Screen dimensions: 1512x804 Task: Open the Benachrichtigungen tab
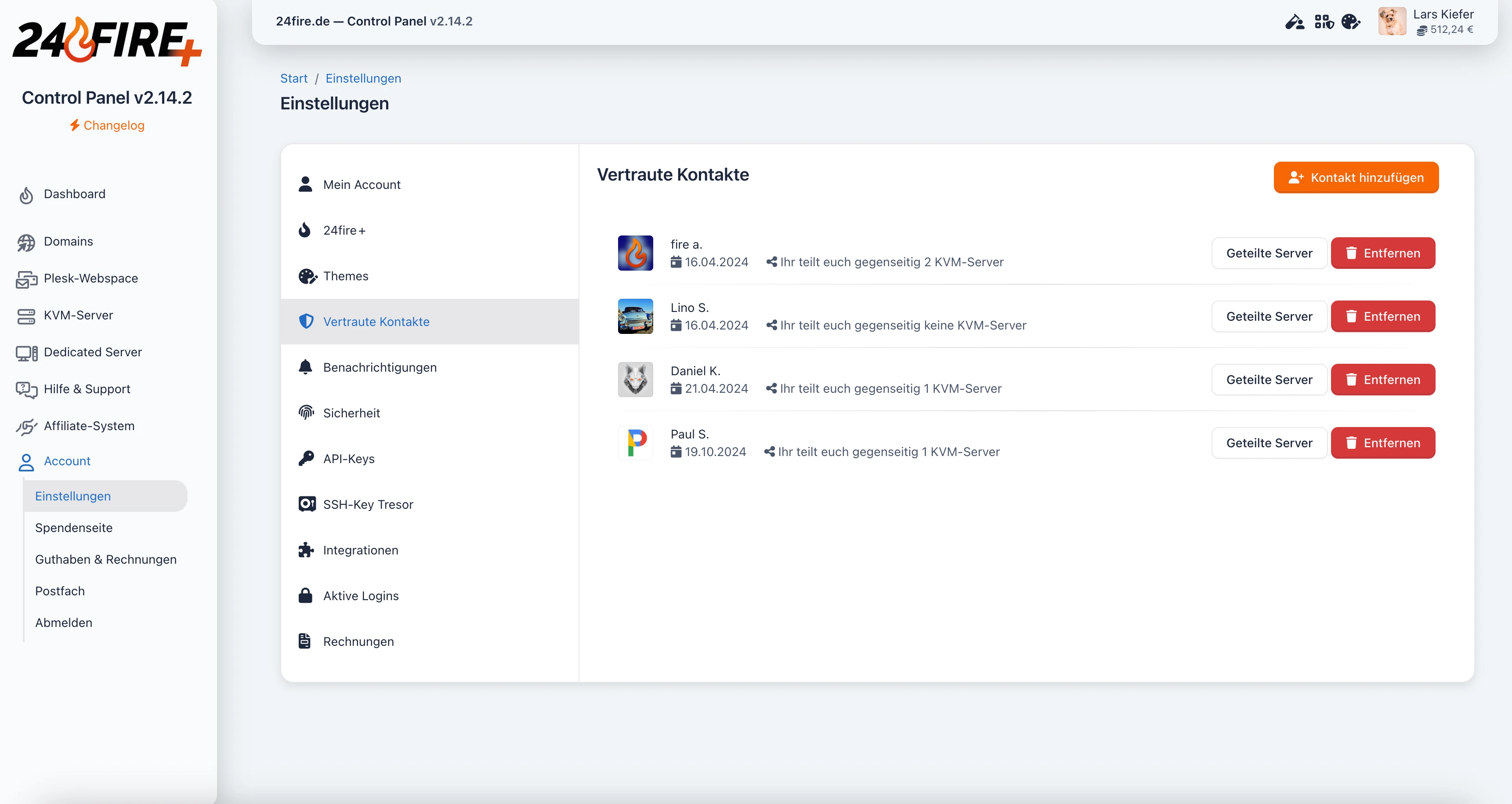click(x=430, y=367)
